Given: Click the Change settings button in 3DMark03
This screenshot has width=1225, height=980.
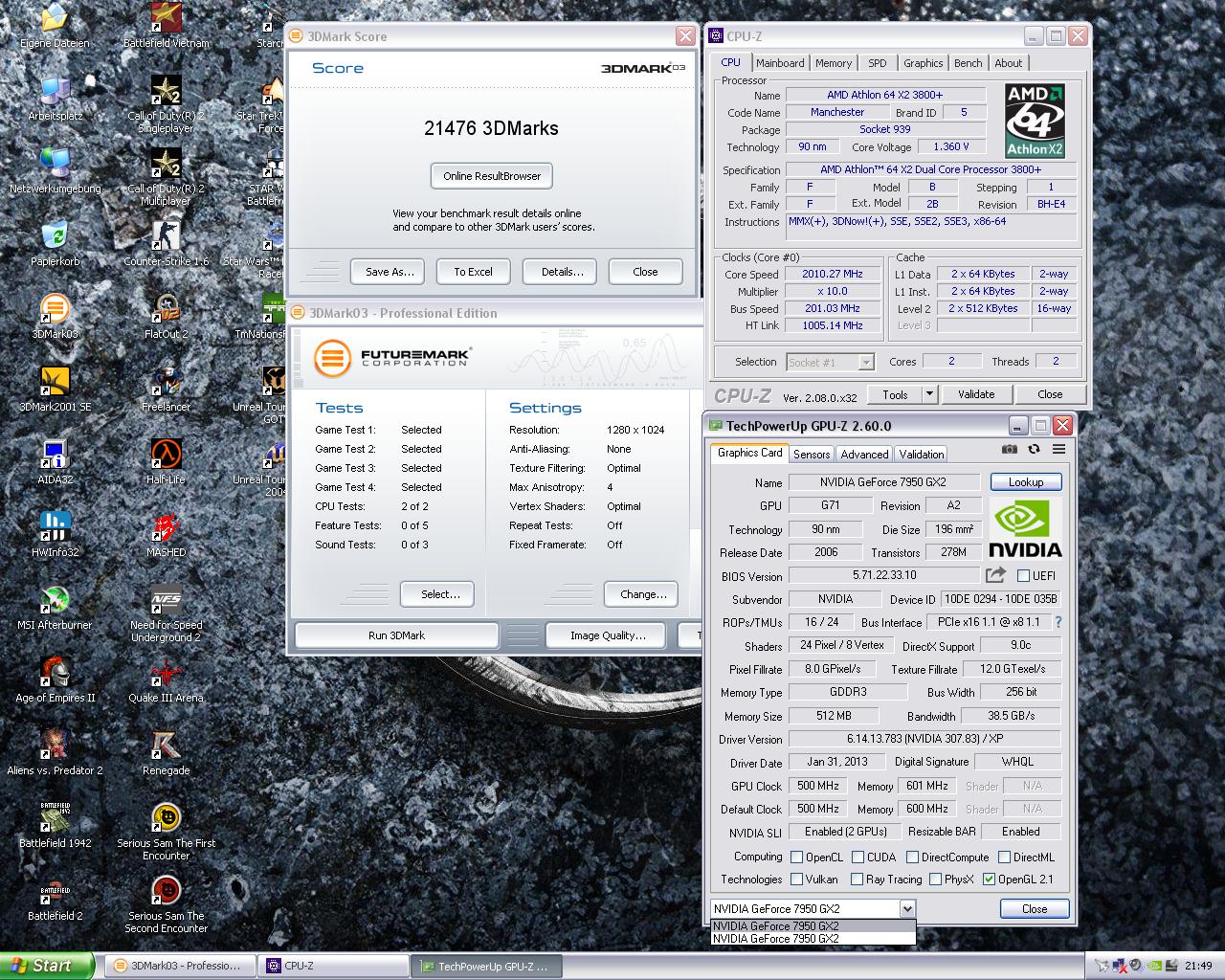Looking at the screenshot, I should pyautogui.click(x=642, y=594).
